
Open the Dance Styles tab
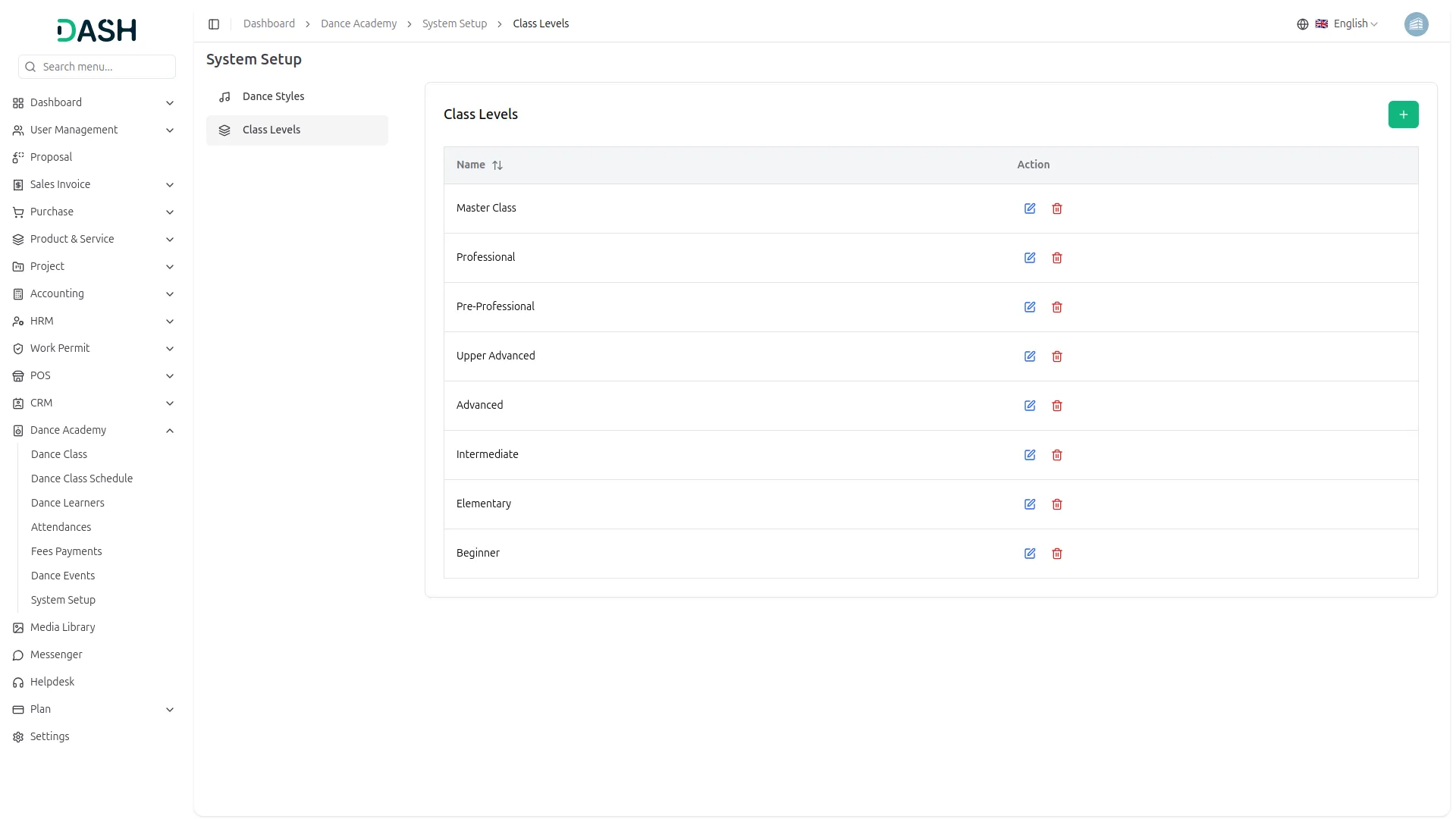[x=273, y=97]
